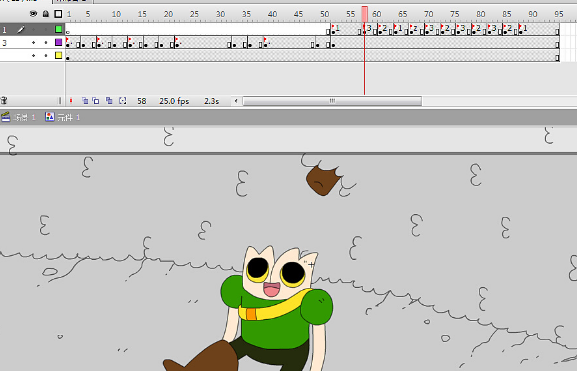Click the timeline horizontal scrollbar thumb
577x371 pixels.
click(x=332, y=101)
